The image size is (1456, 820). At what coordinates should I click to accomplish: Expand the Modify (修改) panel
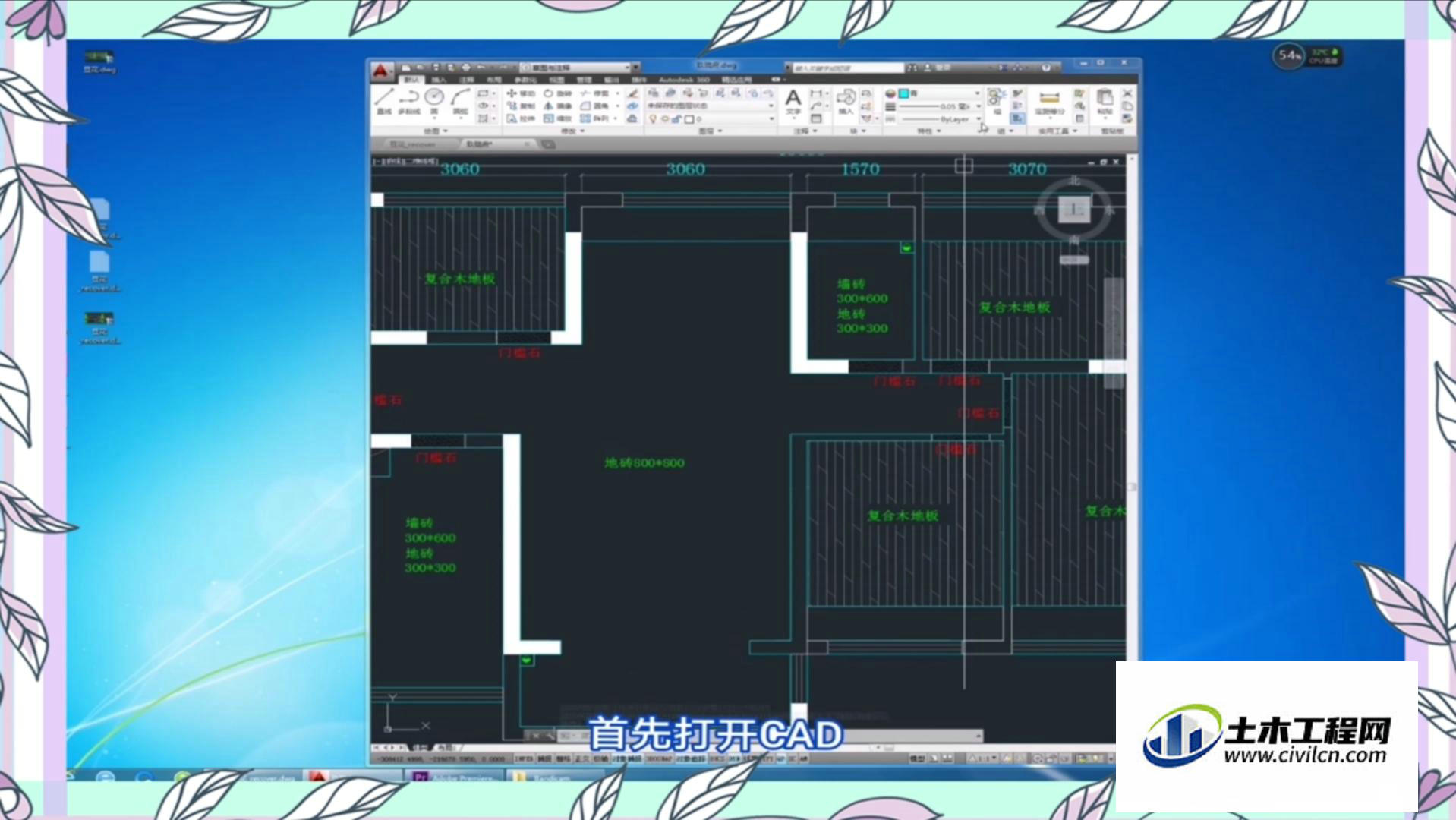click(572, 131)
